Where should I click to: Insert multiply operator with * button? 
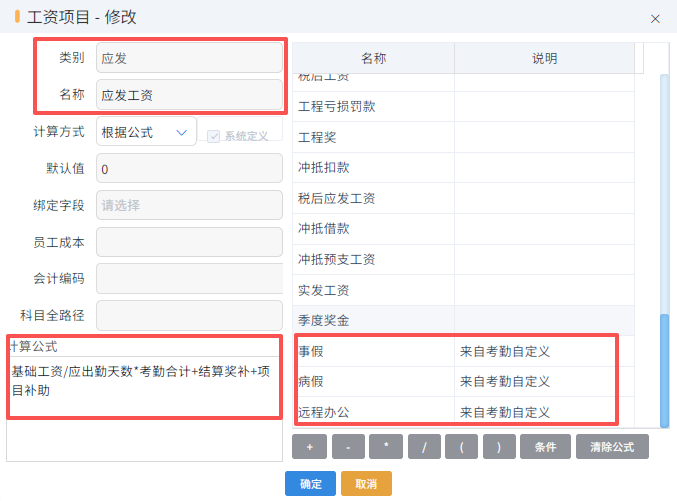tap(386, 447)
